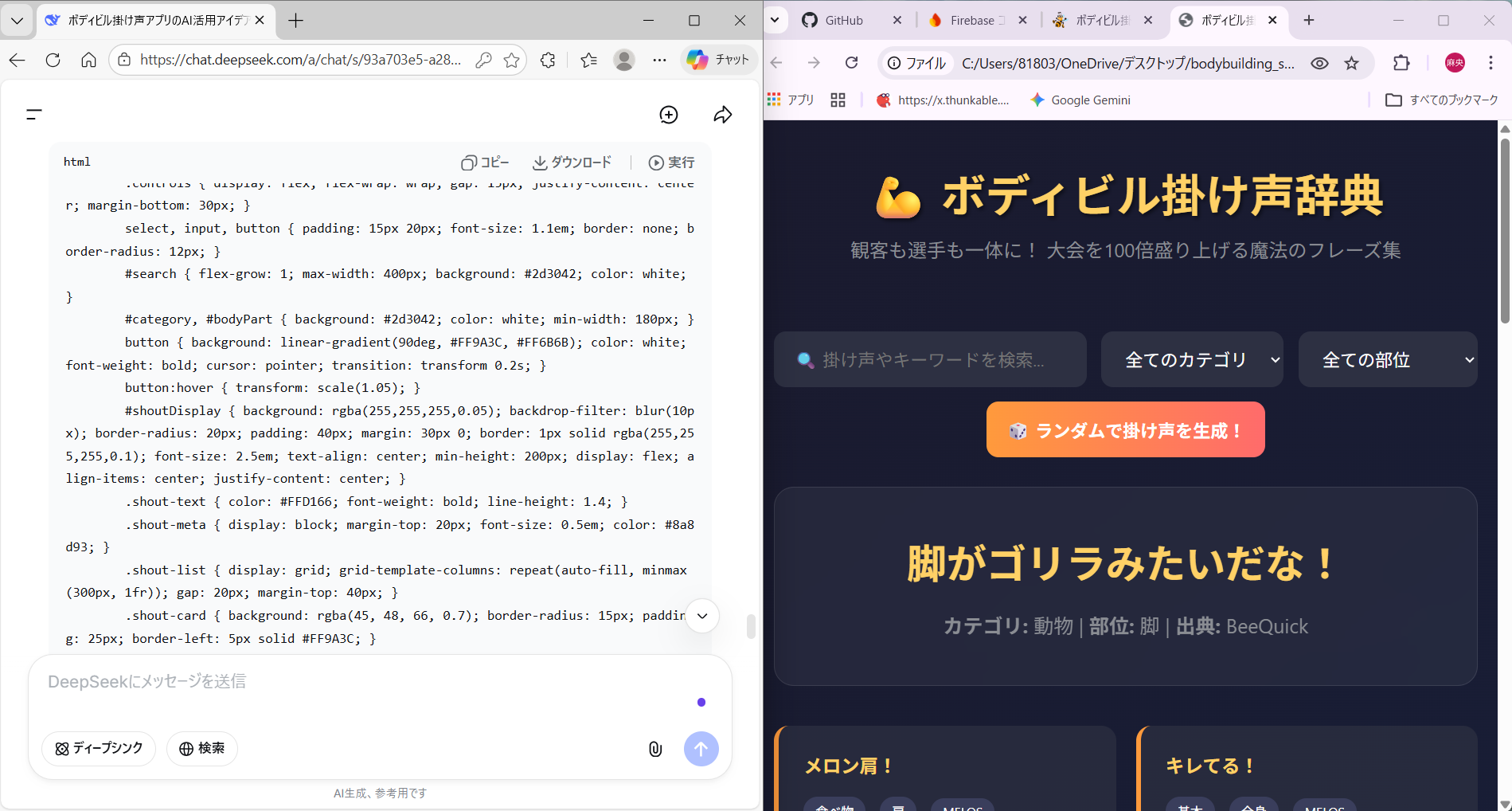This screenshot has width=1512, height=811.
Task: Click ランダムで掛け声を生成！ button
Action: (1125, 430)
